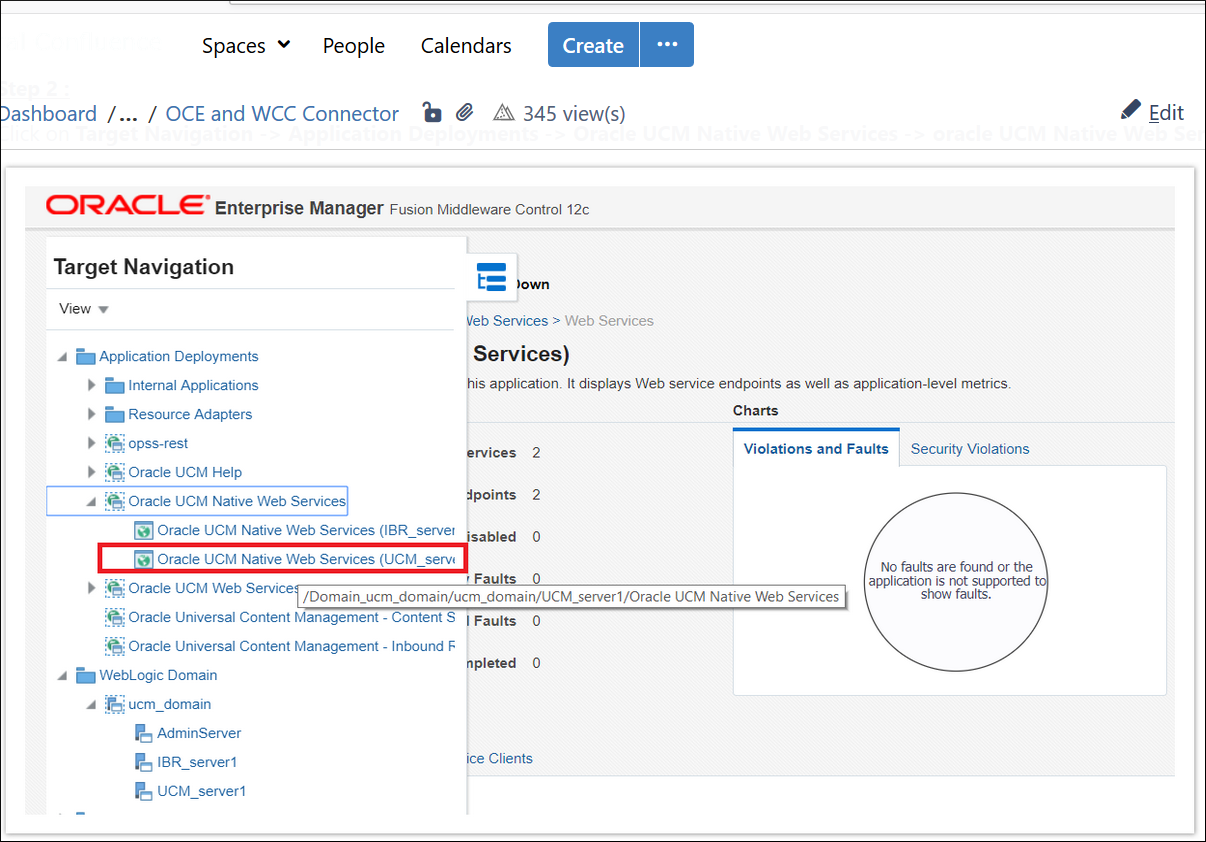Select ucm_domain tree item
The width and height of the screenshot is (1206, 842).
[170, 705]
